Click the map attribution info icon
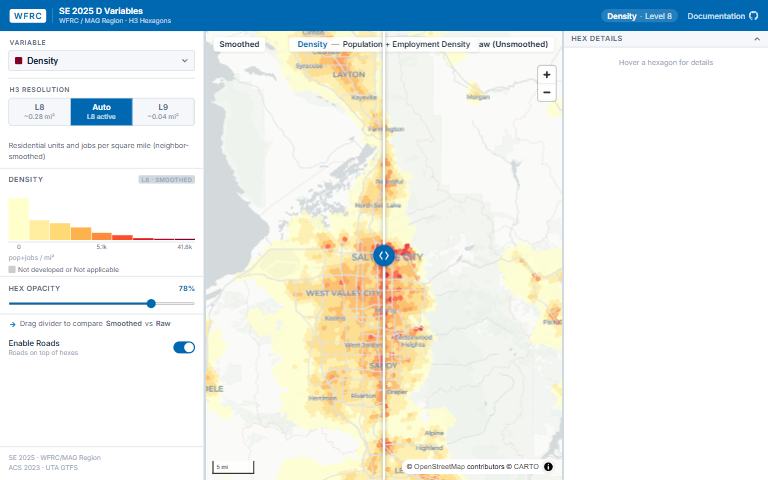 (549, 467)
